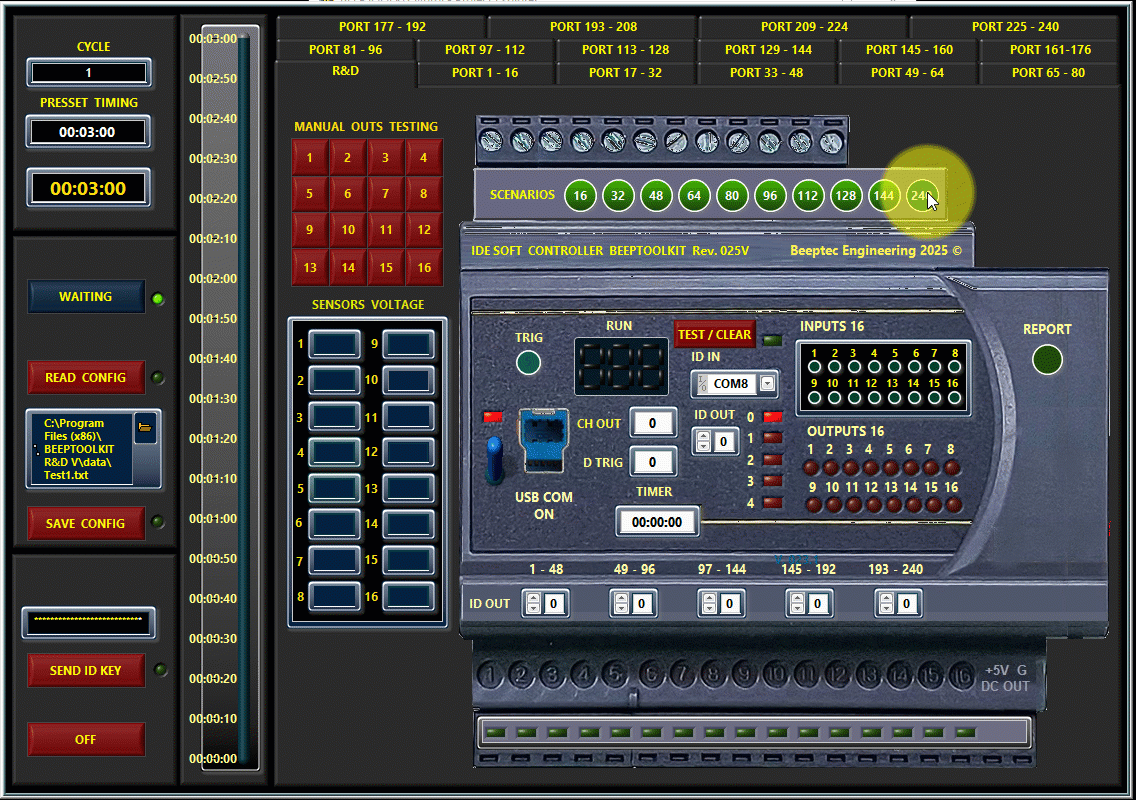Adjust ID OUT stepper for 145 - 192
Image resolution: width=1136 pixels, height=800 pixels.
pos(798,604)
